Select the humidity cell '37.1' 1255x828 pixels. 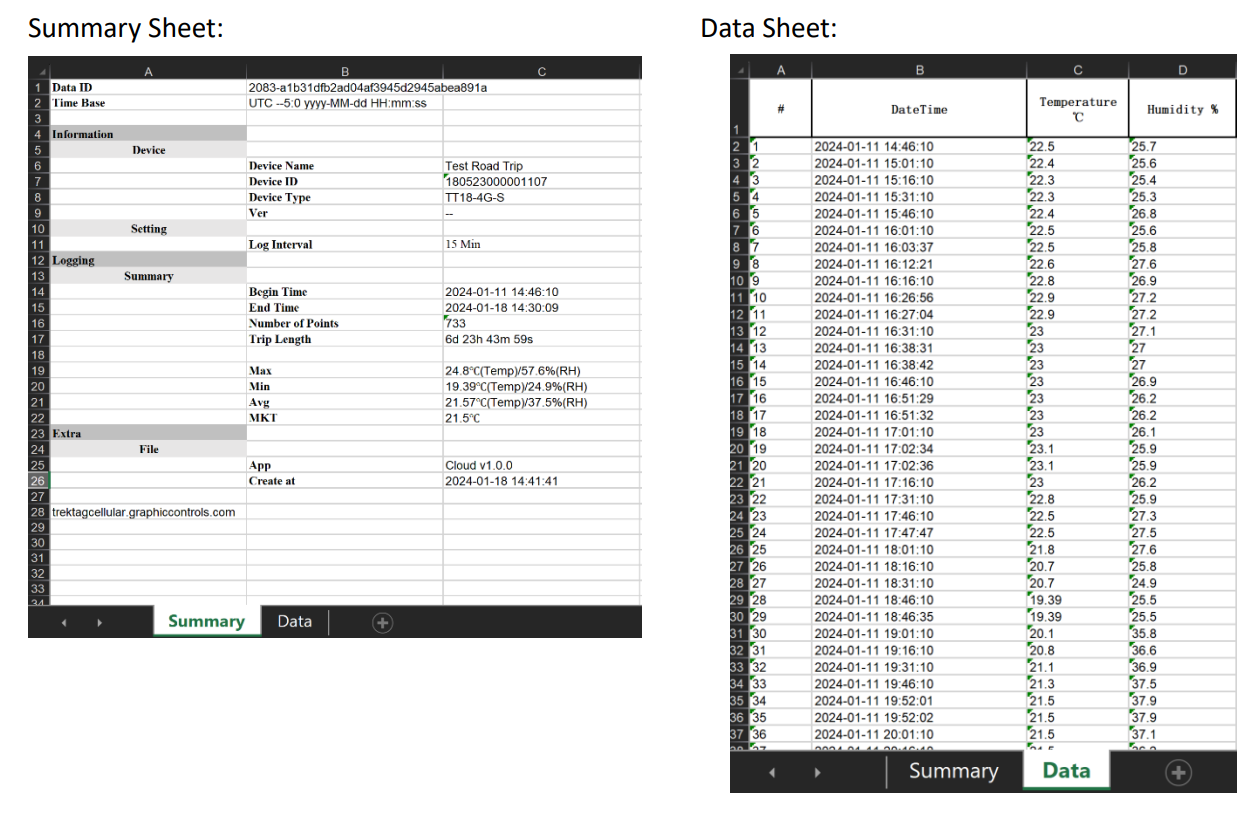point(1182,734)
